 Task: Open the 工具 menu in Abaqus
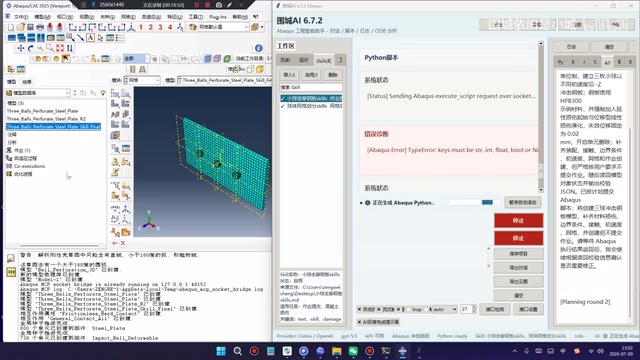click(x=196, y=17)
